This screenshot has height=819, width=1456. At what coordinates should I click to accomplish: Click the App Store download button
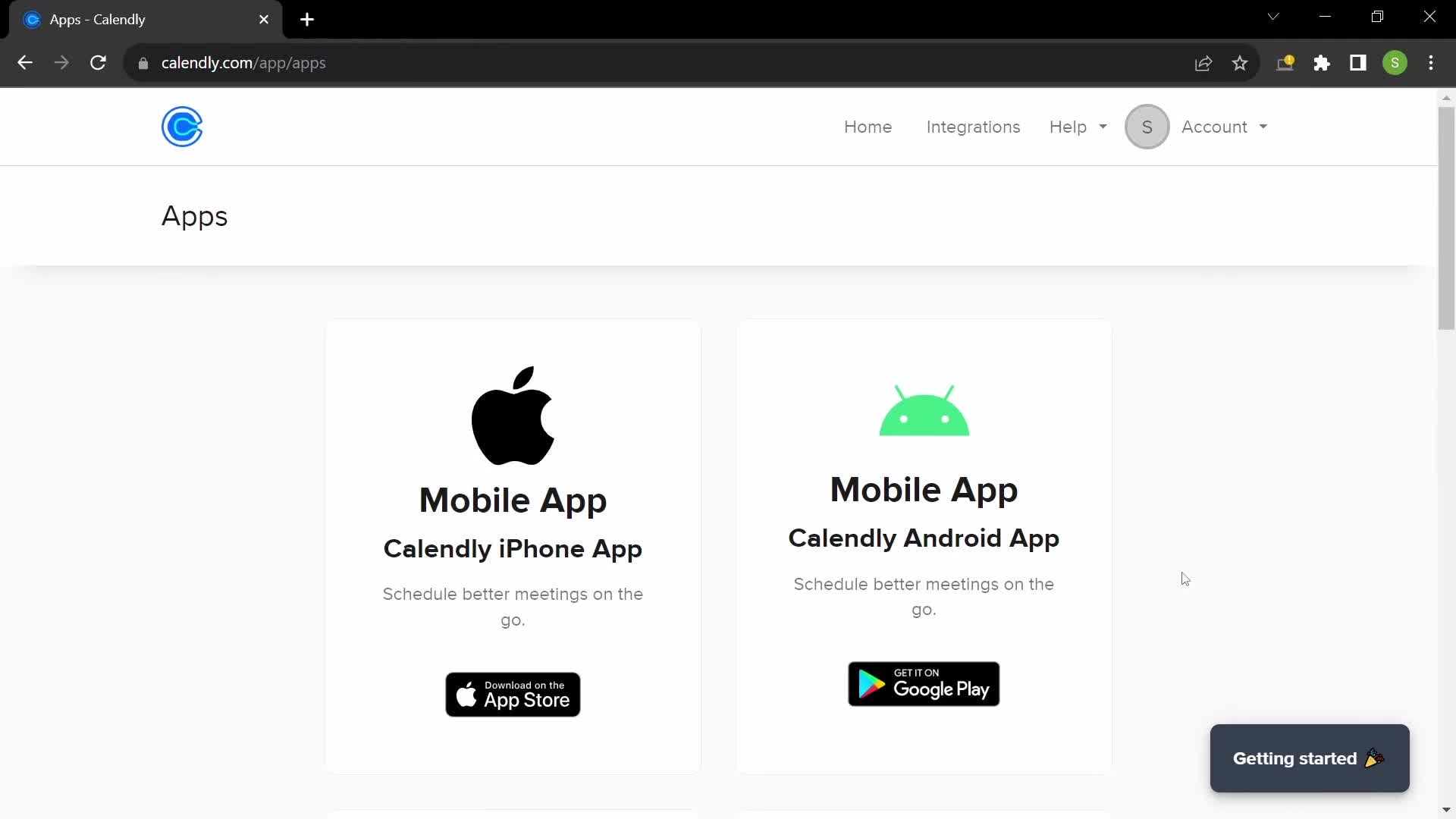pos(513,695)
